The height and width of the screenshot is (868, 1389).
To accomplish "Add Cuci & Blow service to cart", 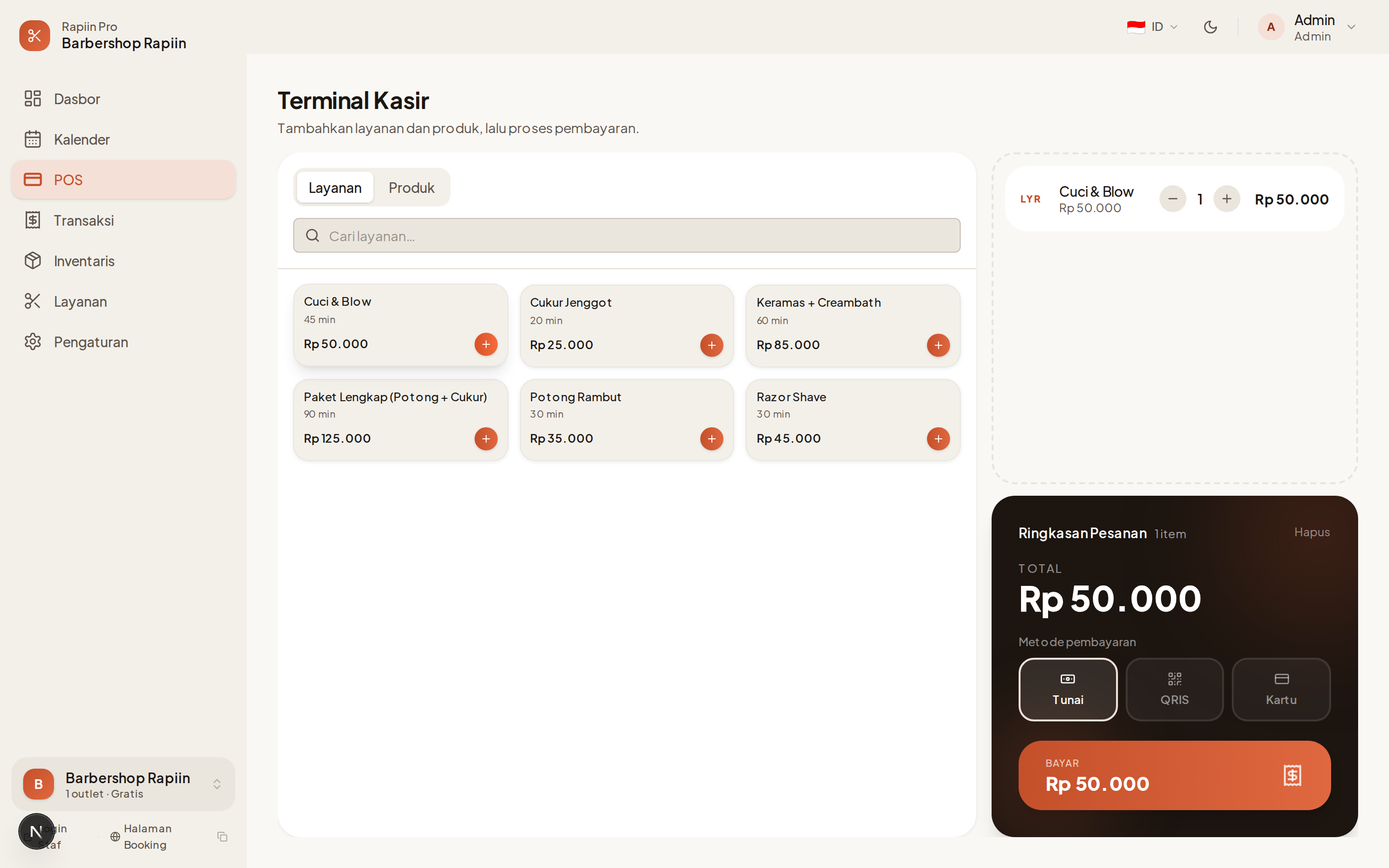I will click(x=486, y=344).
